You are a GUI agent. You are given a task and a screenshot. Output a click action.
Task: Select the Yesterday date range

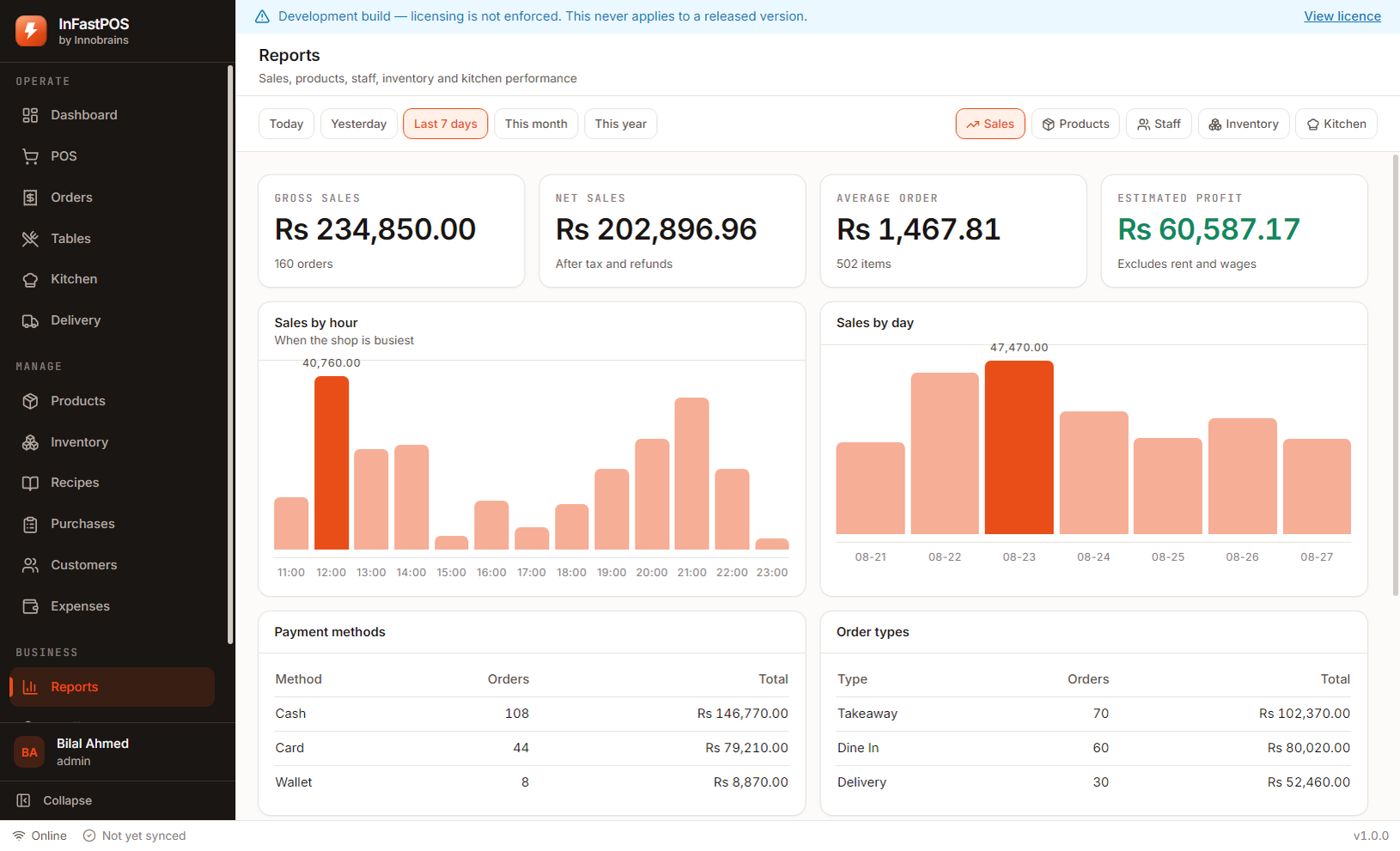coord(359,124)
